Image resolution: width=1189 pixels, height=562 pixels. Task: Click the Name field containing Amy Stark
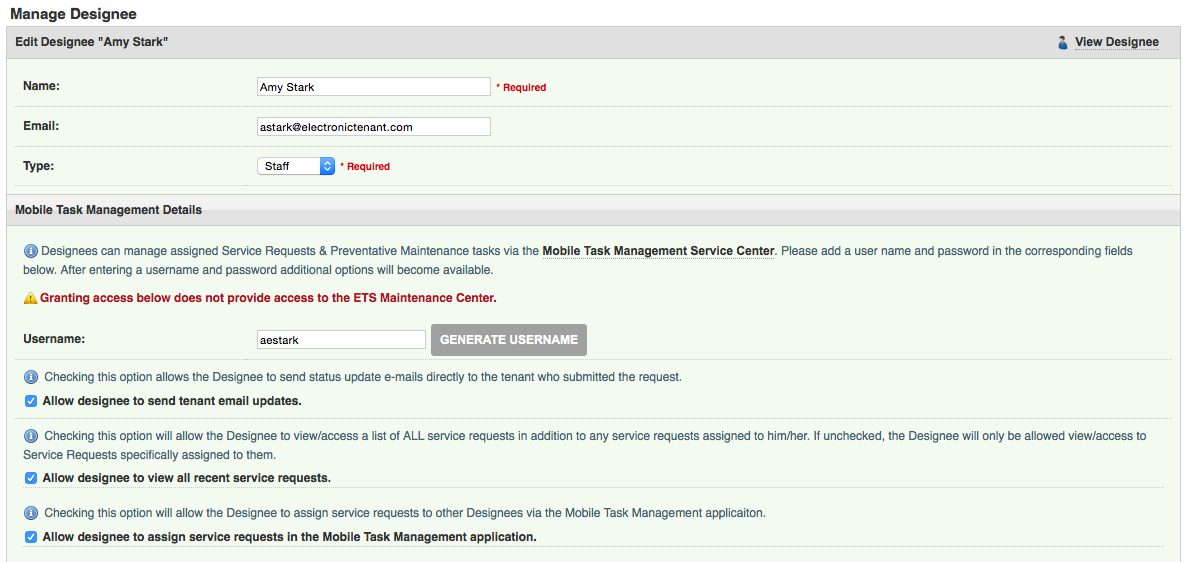[x=373, y=87]
